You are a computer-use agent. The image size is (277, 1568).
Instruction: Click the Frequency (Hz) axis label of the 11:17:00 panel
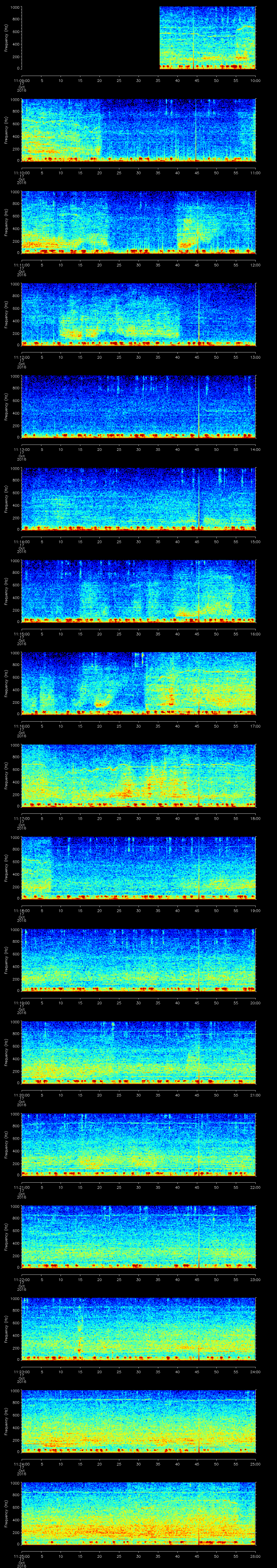click(x=6, y=776)
